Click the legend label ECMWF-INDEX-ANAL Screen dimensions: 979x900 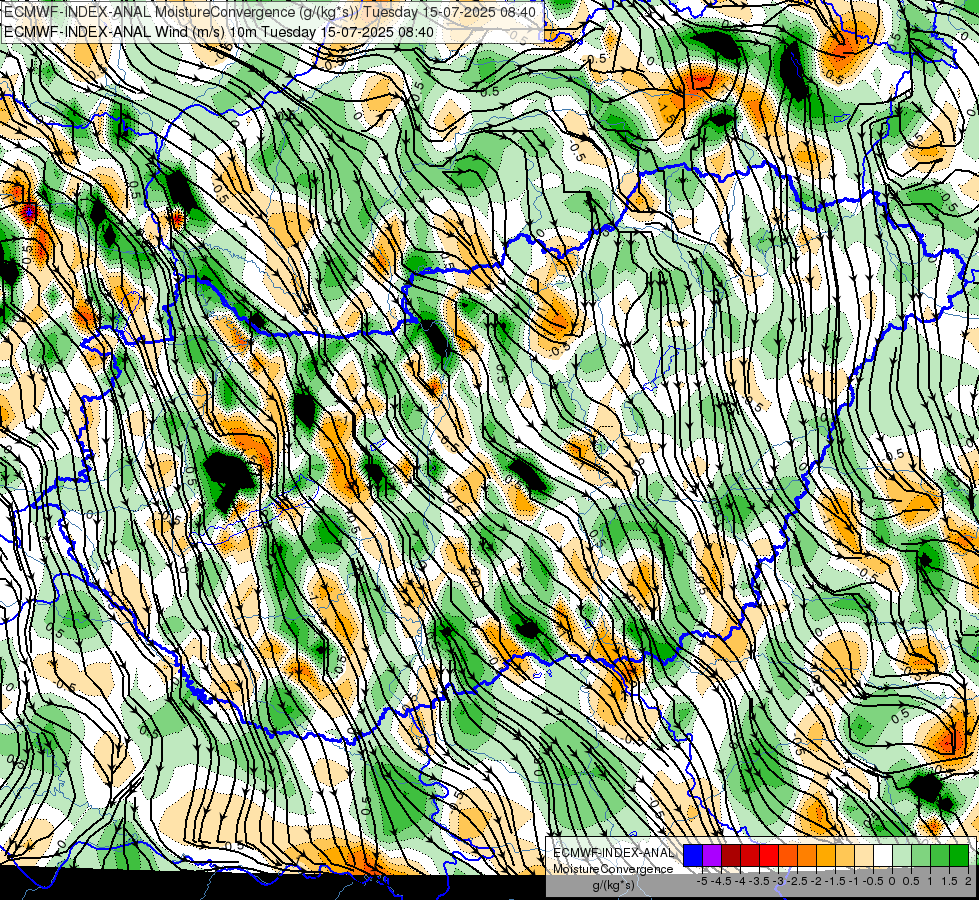point(614,853)
